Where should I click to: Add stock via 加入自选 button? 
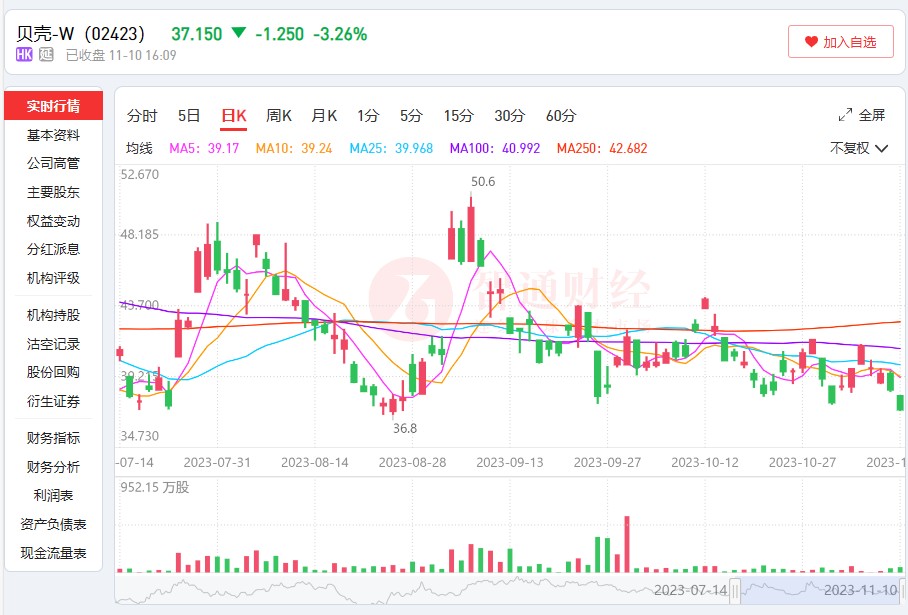click(840, 42)
